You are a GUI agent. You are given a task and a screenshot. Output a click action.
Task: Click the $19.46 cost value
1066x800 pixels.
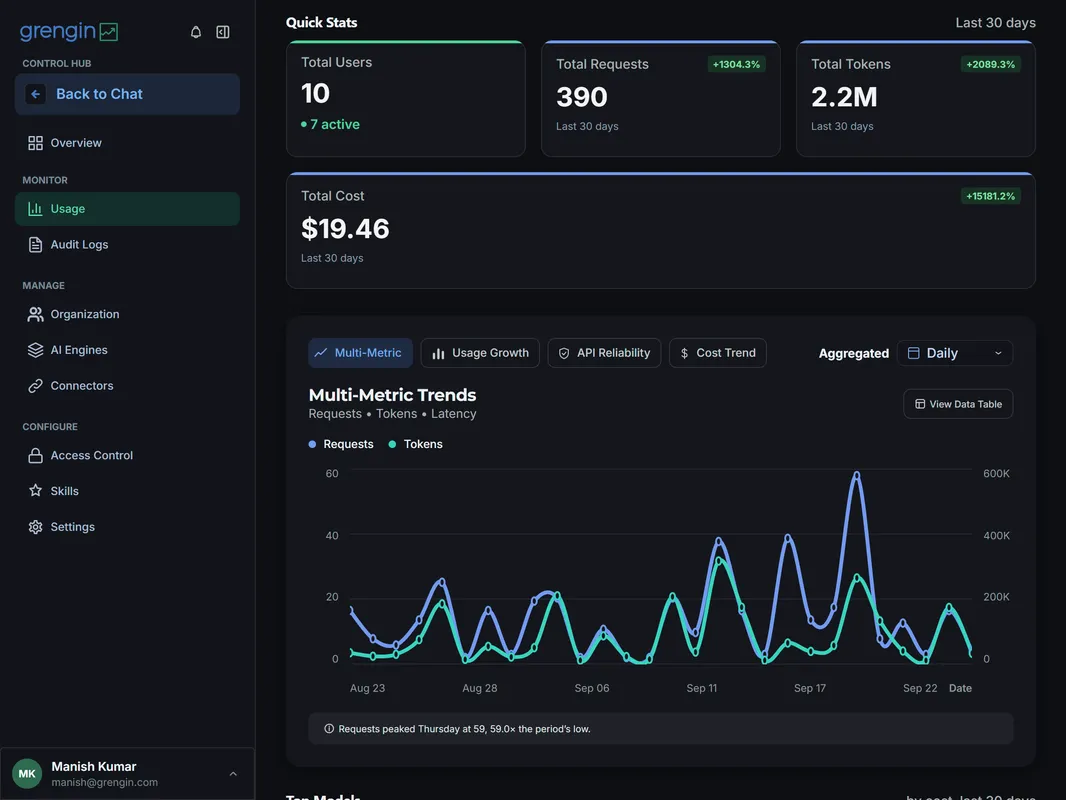coord(345,228)
